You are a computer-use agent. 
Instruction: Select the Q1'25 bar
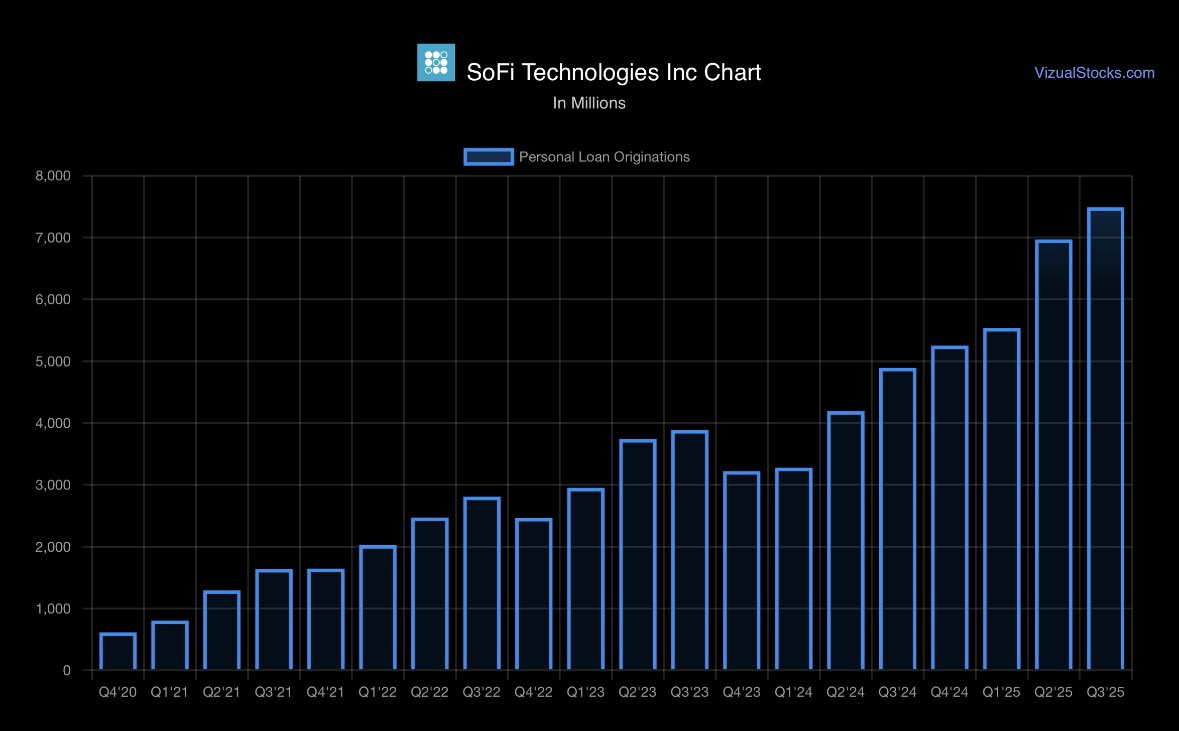[x=1002, y=499]
